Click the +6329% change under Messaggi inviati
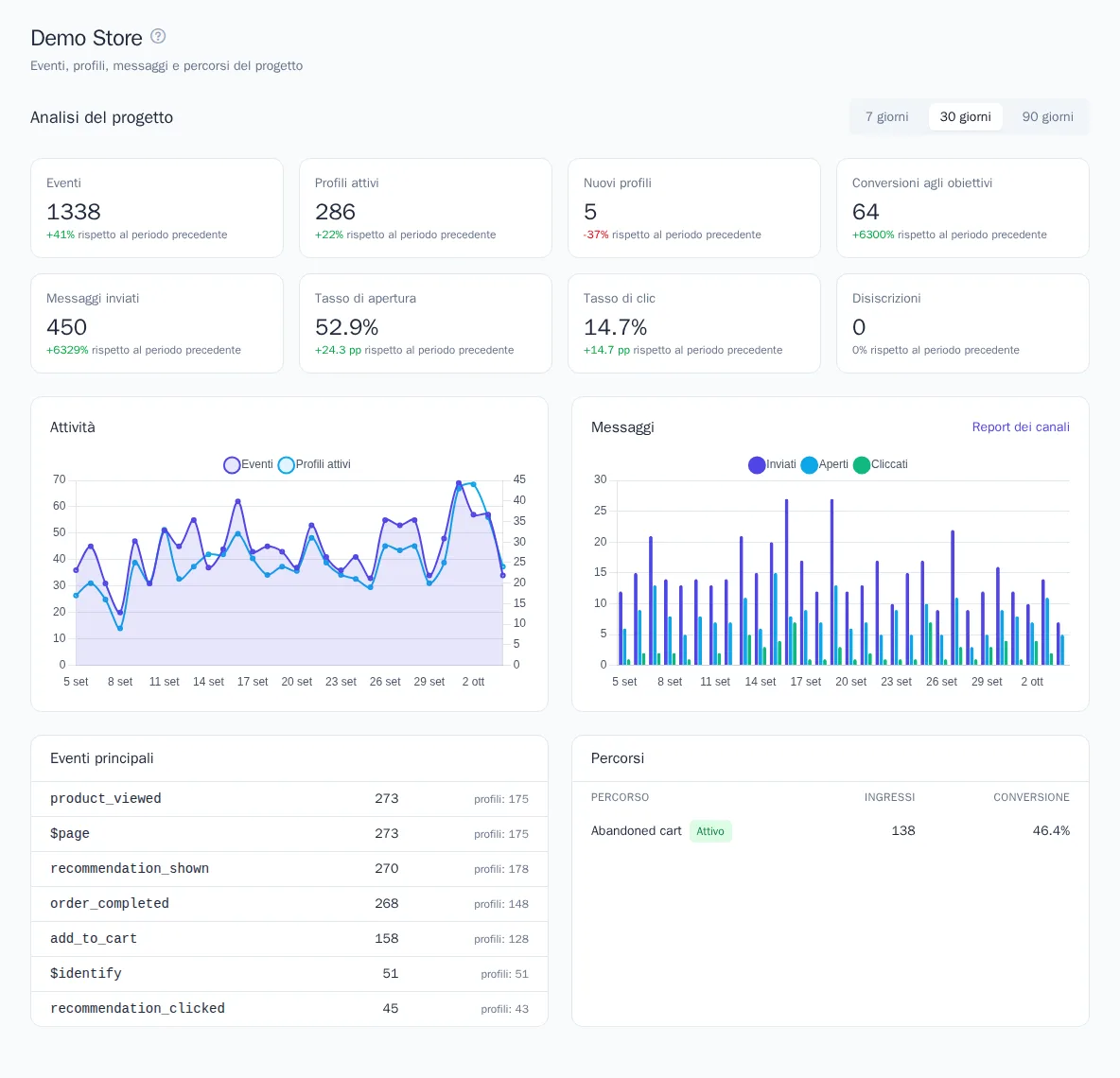1120x1078 pixels. pyautogui.click(x=67, y=351)
